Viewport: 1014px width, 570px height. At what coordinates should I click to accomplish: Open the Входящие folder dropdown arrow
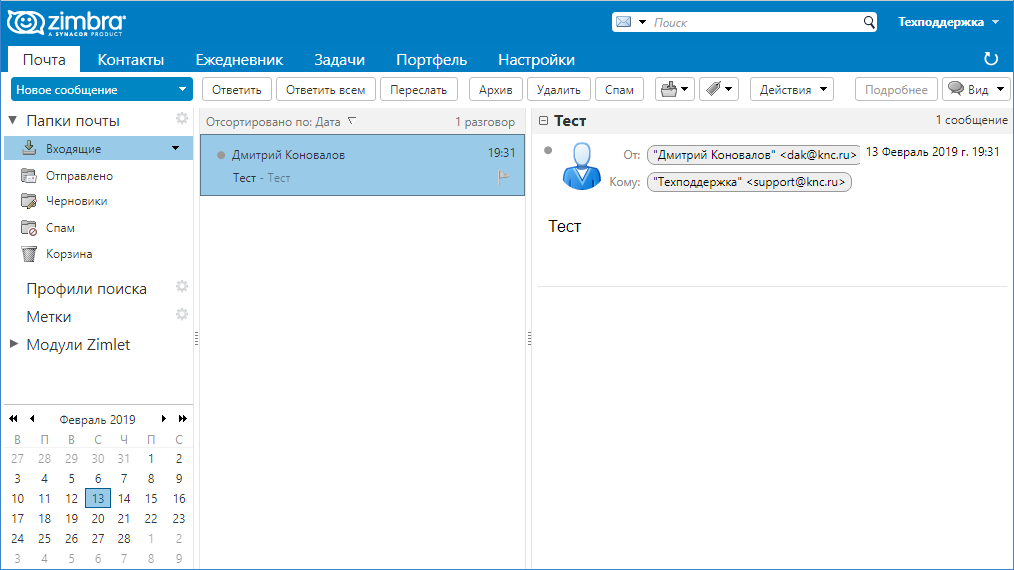[x=175, y=148]
